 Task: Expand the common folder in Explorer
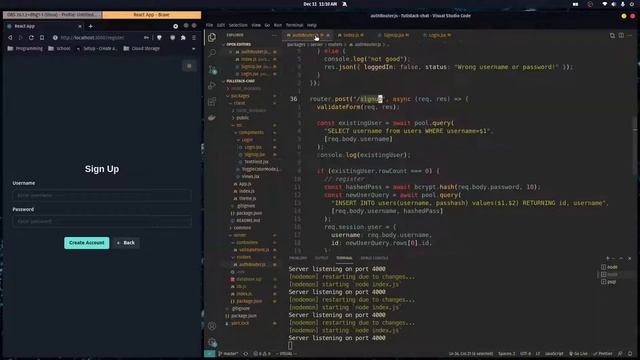tap(242, 228)
